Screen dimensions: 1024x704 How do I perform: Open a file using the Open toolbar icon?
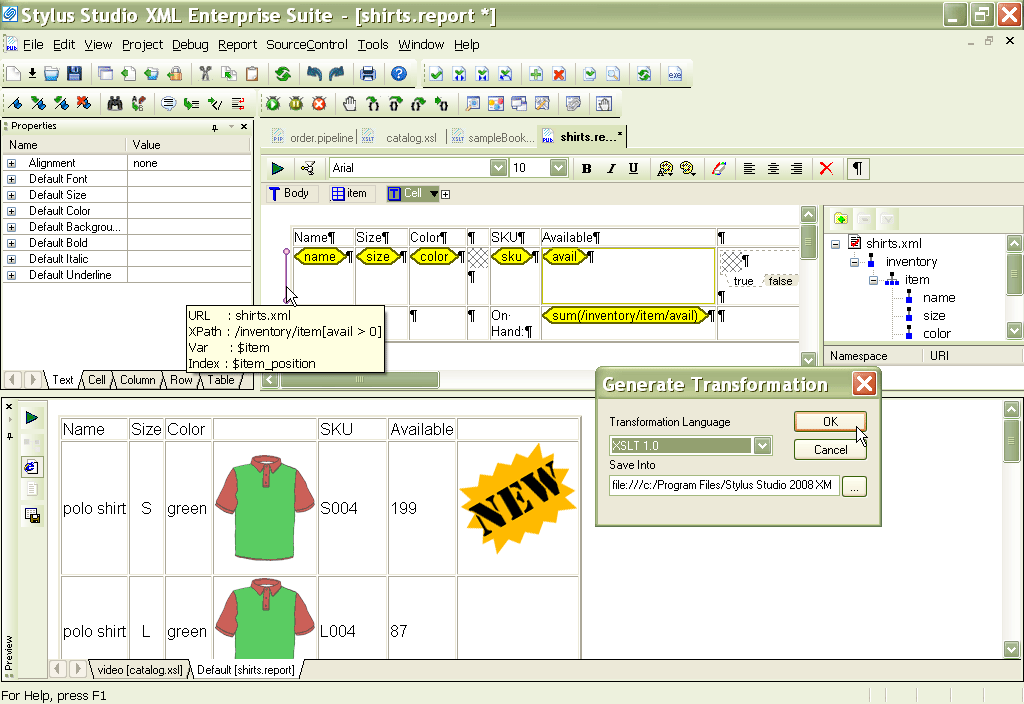51,73
